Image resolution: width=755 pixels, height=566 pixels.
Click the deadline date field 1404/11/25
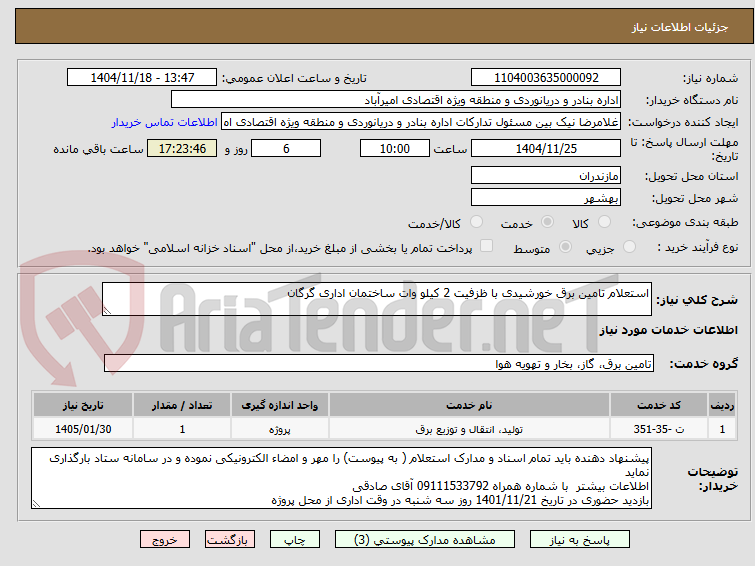tap(546, 148)
